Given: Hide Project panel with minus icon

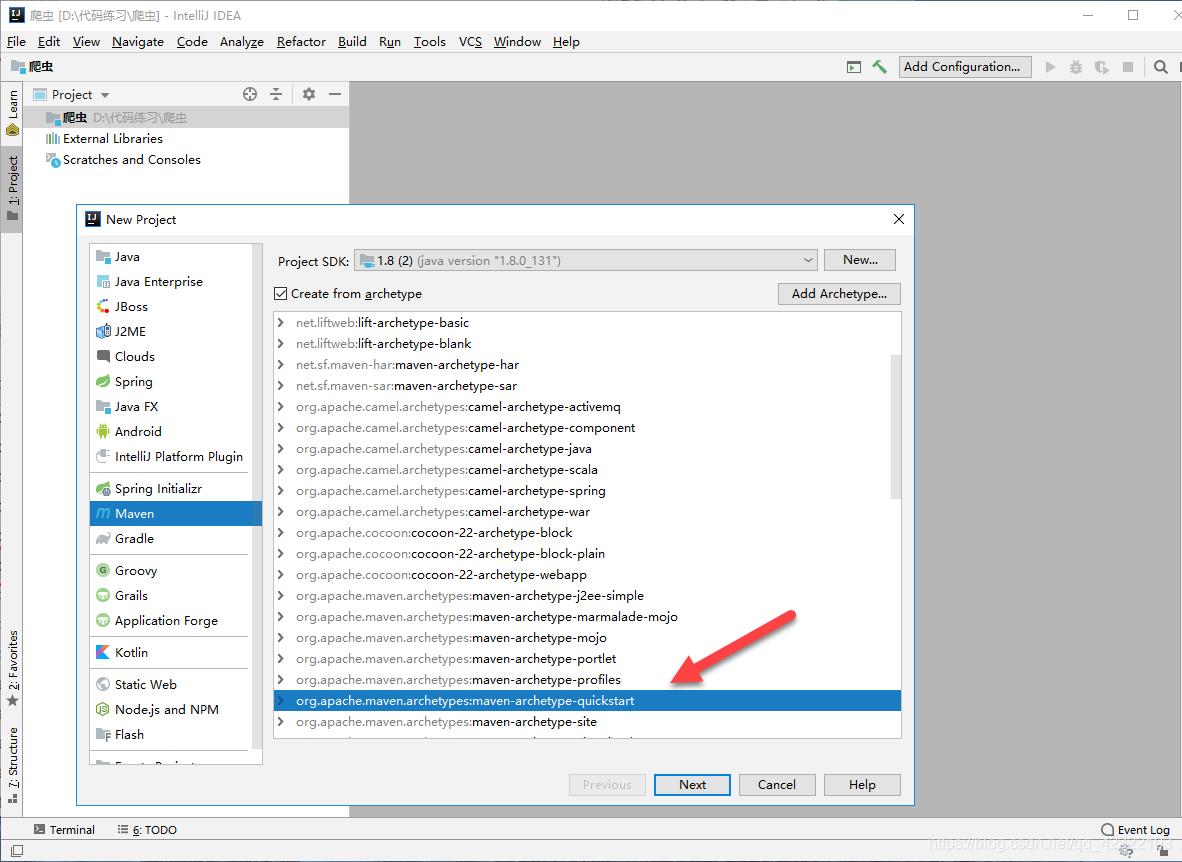Looking at the screenshot, I should pyautogui.click(x=335, y=94).
